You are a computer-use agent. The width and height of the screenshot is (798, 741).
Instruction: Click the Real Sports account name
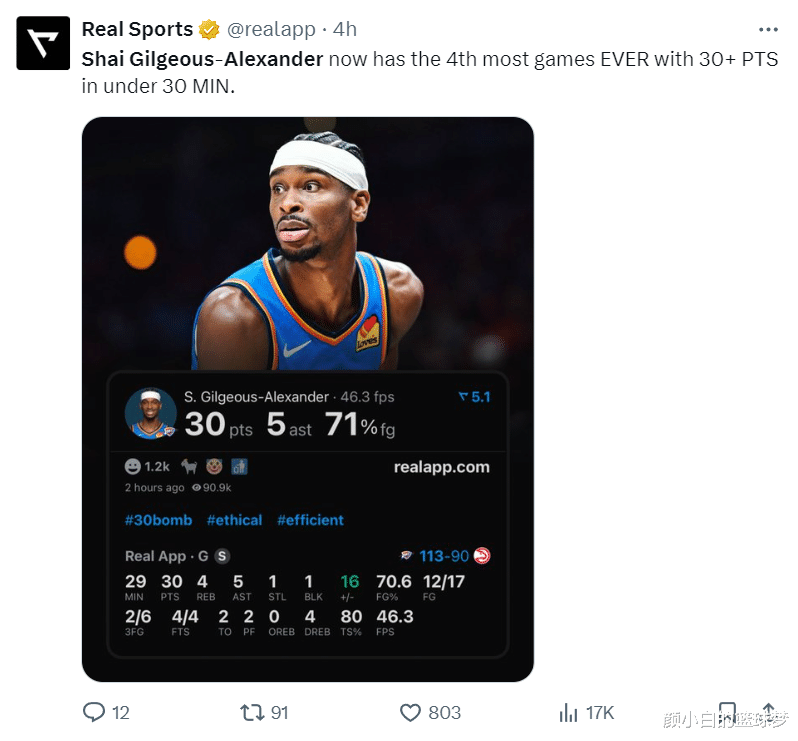click(x=137, y=29)
